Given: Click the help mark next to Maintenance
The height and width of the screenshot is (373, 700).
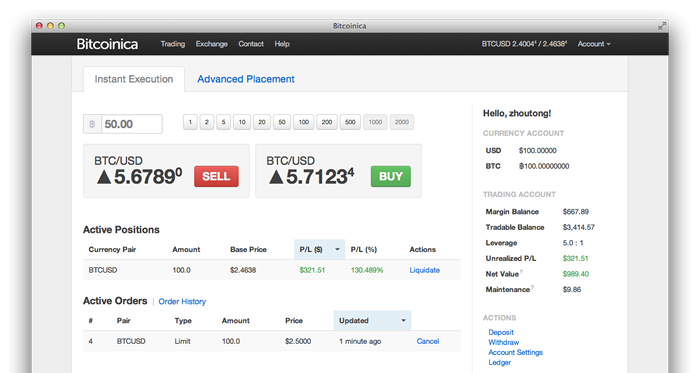Looking at the screenshot, I should pos(532,287).
